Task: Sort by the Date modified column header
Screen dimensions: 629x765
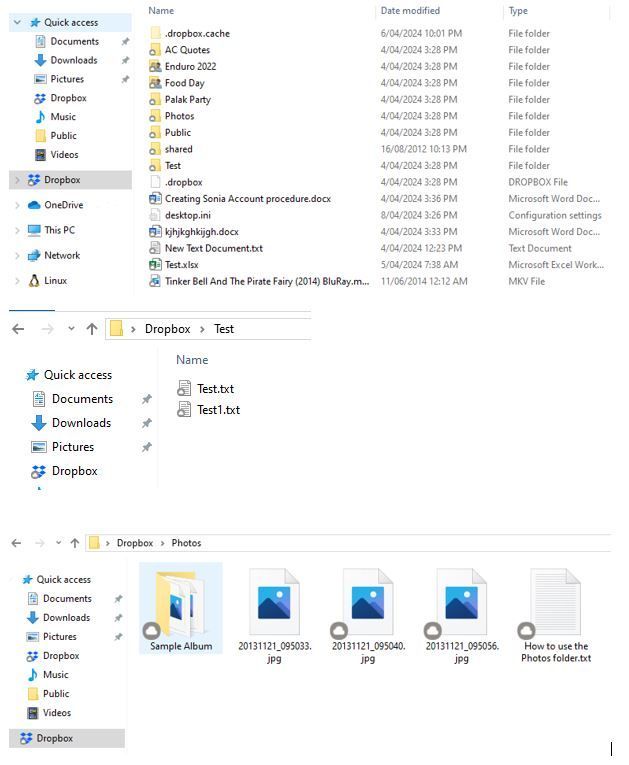Action: [x=410, y=11]
